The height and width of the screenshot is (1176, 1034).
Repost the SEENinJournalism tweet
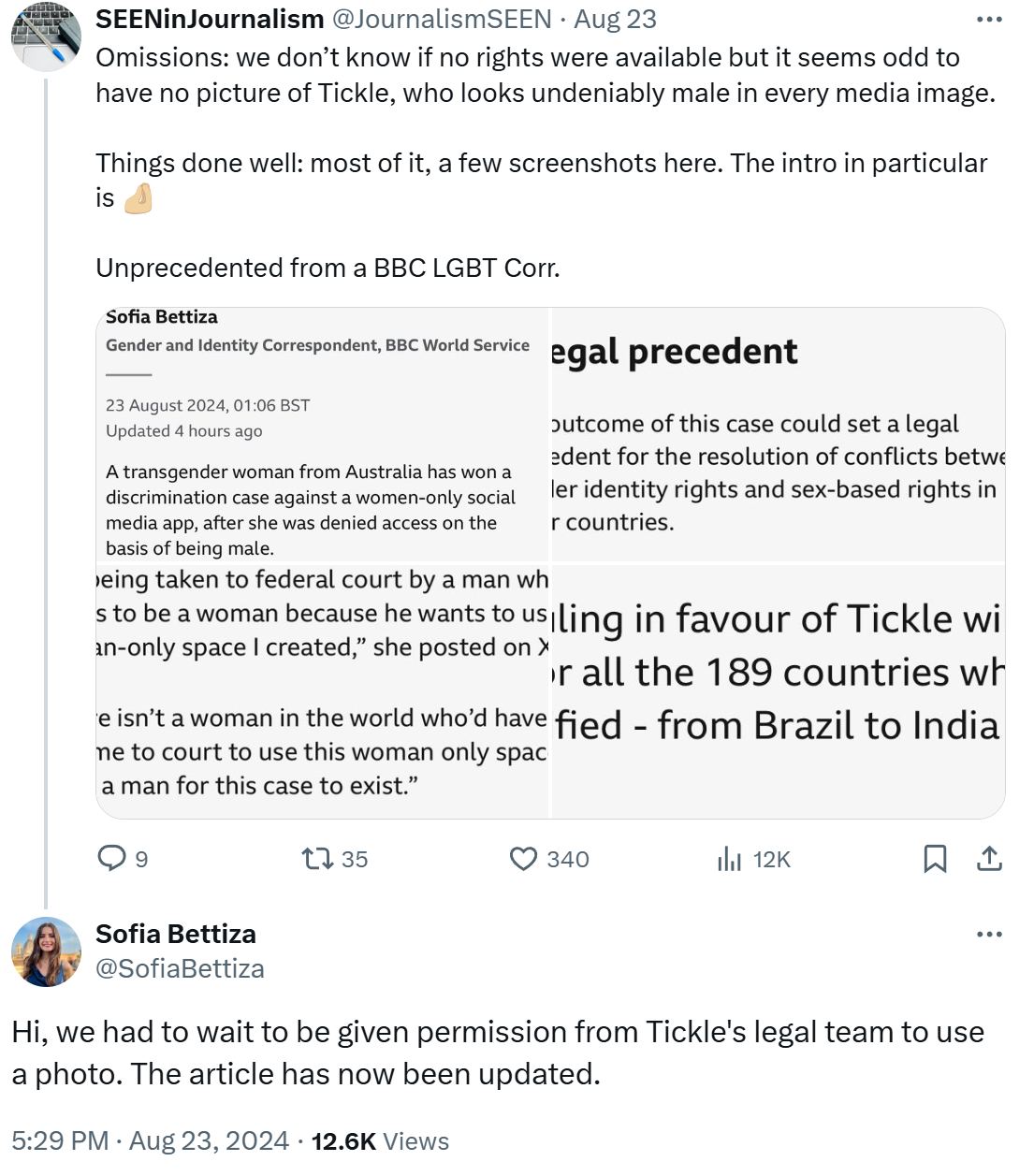pos(318,858)
